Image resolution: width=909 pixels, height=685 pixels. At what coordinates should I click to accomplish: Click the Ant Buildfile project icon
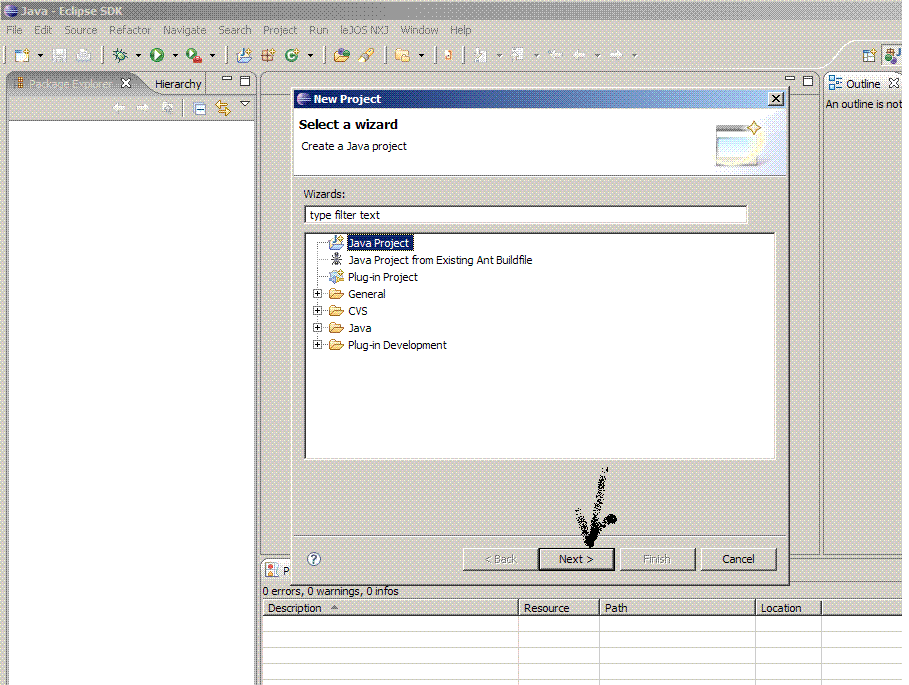(x=336, y=259)
